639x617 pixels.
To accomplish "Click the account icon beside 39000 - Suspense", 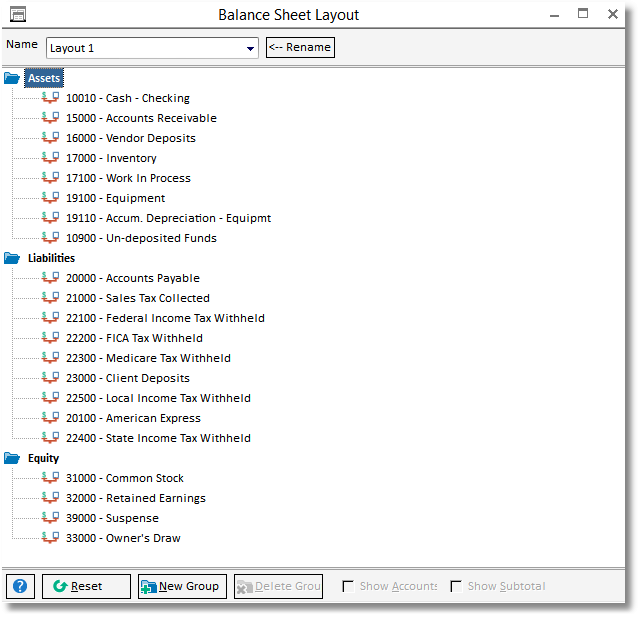I will [51, 518].
